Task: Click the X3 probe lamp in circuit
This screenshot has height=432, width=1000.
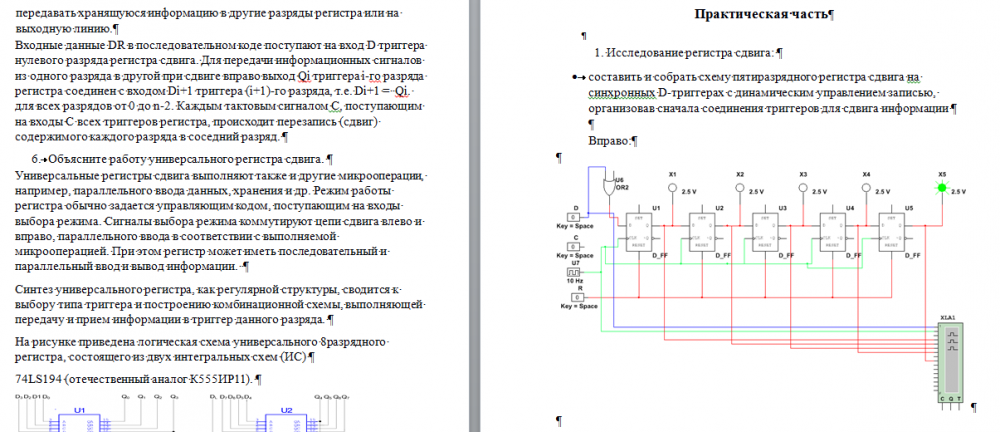Action: (x=803, y=188)
